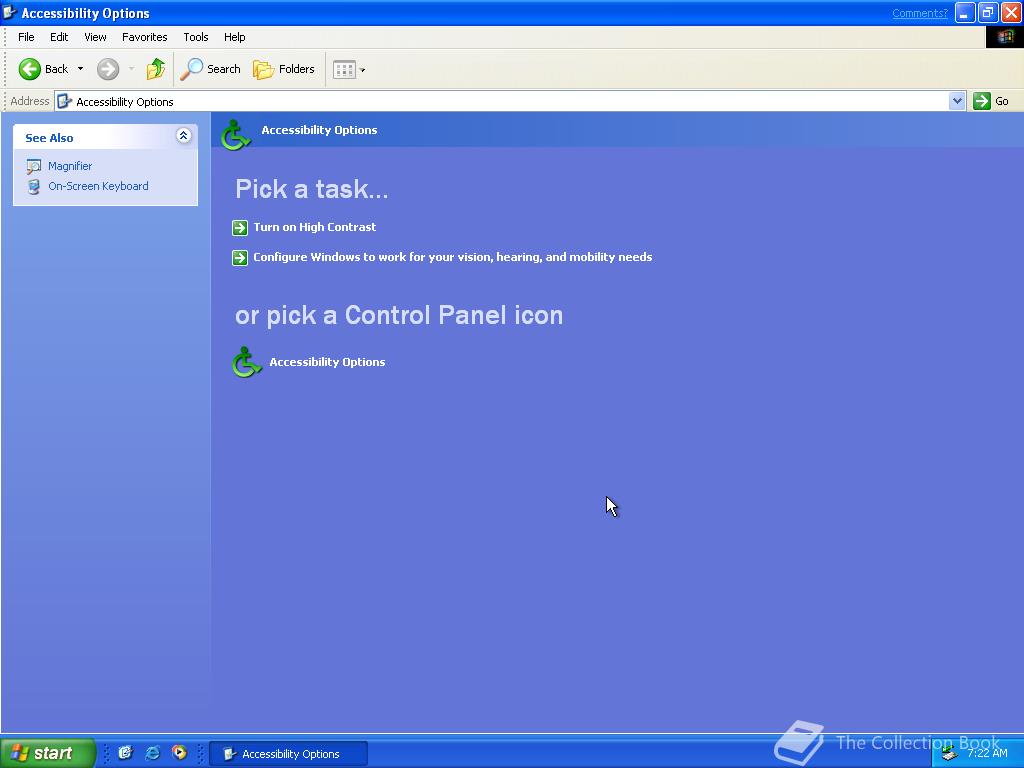This screenshot has height=768, width=1024.
Task: Open the Help menu
Action: pyautogui.click(x=234, y=37)
